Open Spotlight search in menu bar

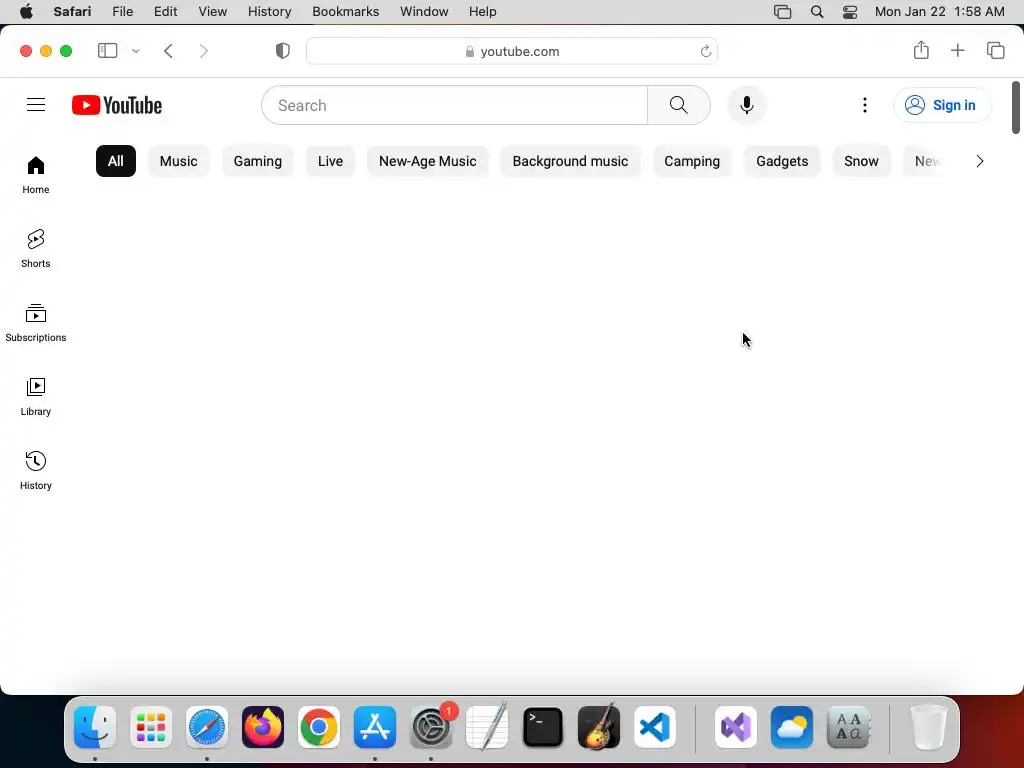click(816, 12)
